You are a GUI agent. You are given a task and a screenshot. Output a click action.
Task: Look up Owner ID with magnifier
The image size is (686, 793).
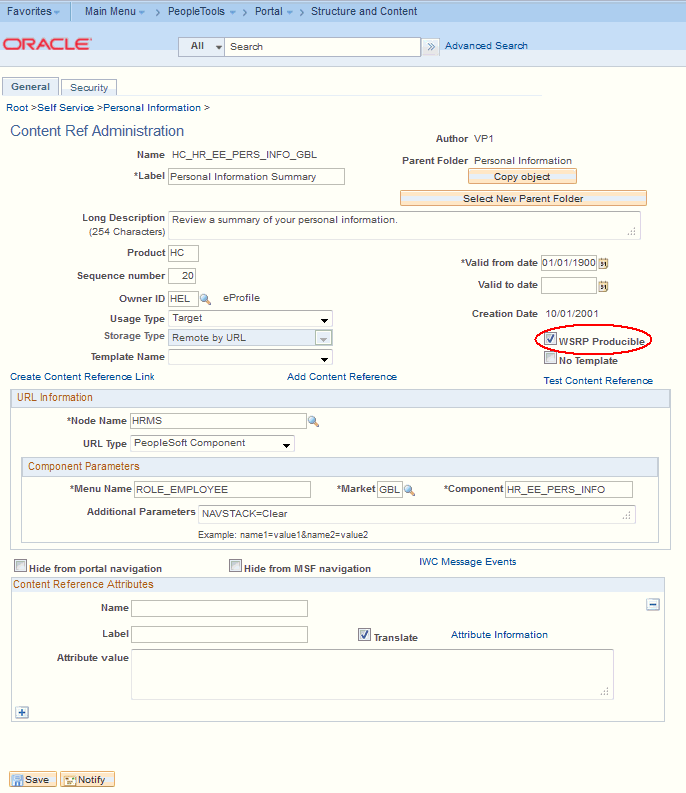pyautogui.click(x=205, y=299)
